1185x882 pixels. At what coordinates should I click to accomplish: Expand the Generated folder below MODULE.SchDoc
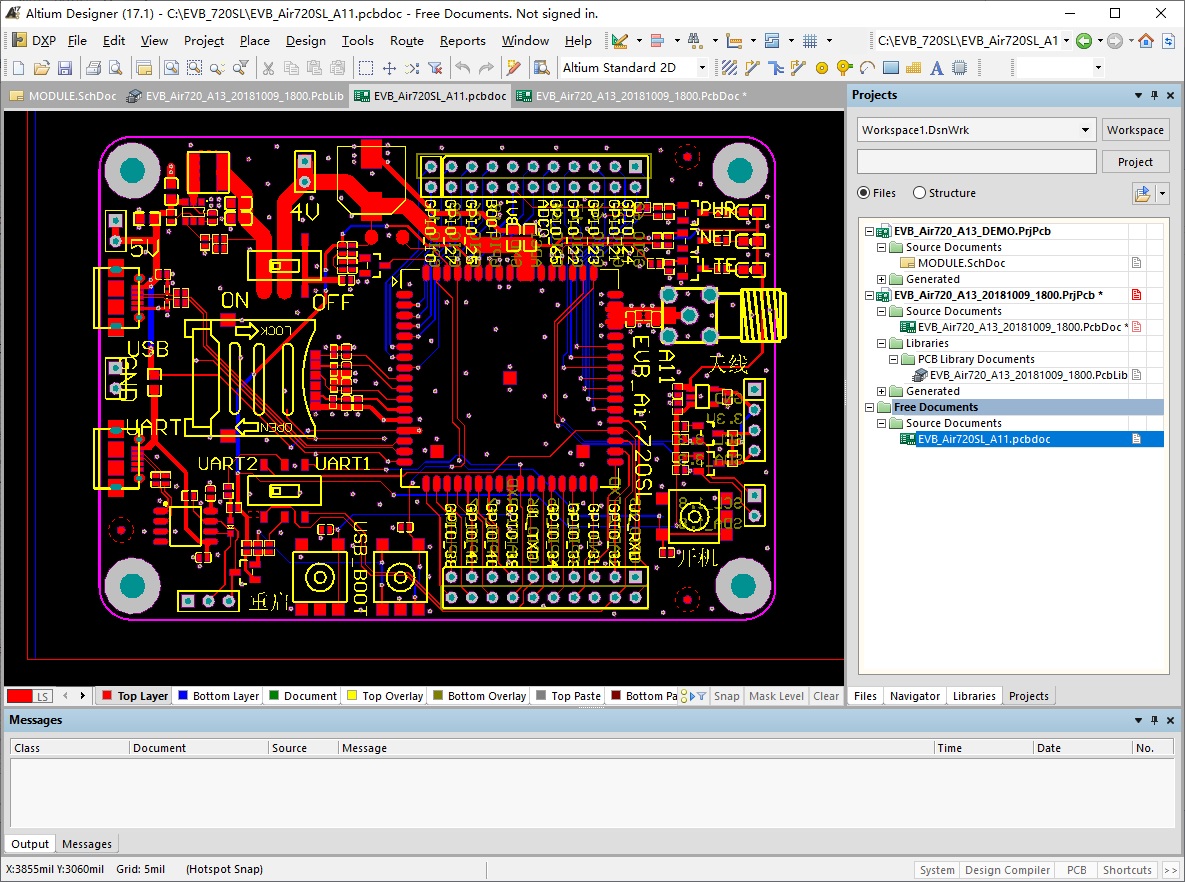(x=881, y=280)
